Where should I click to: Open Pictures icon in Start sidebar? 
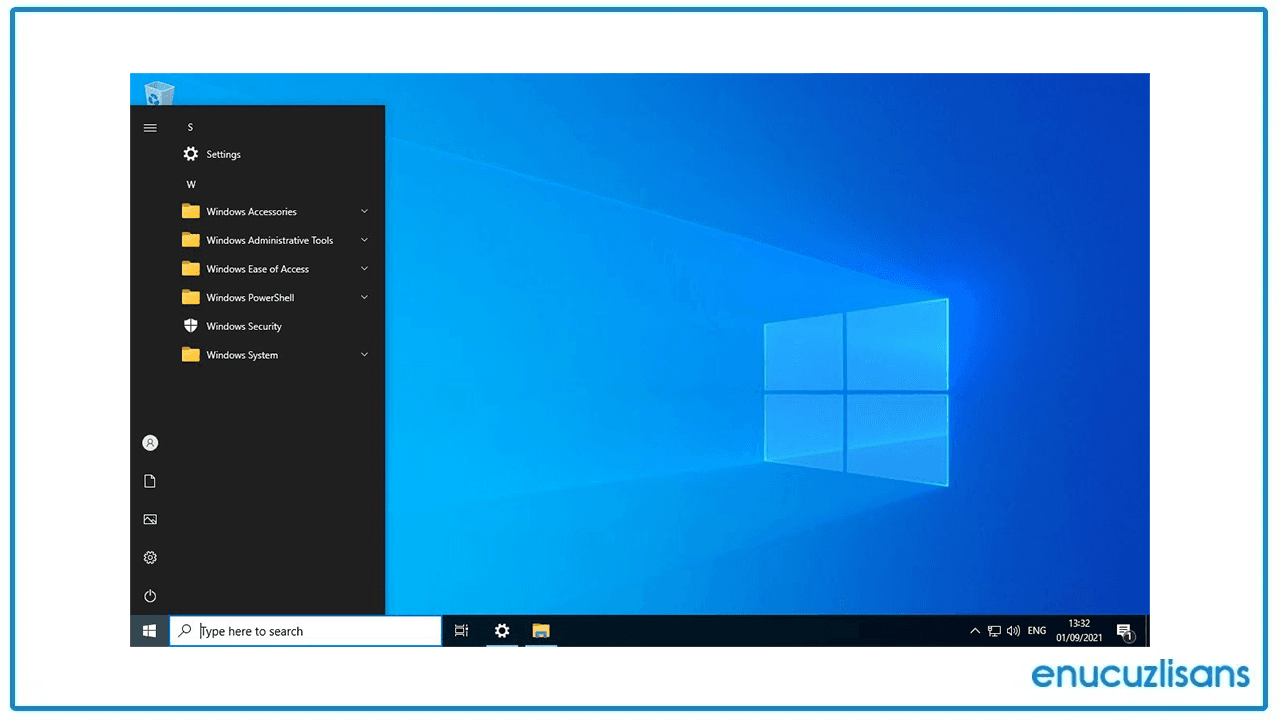tap(150, 519)
